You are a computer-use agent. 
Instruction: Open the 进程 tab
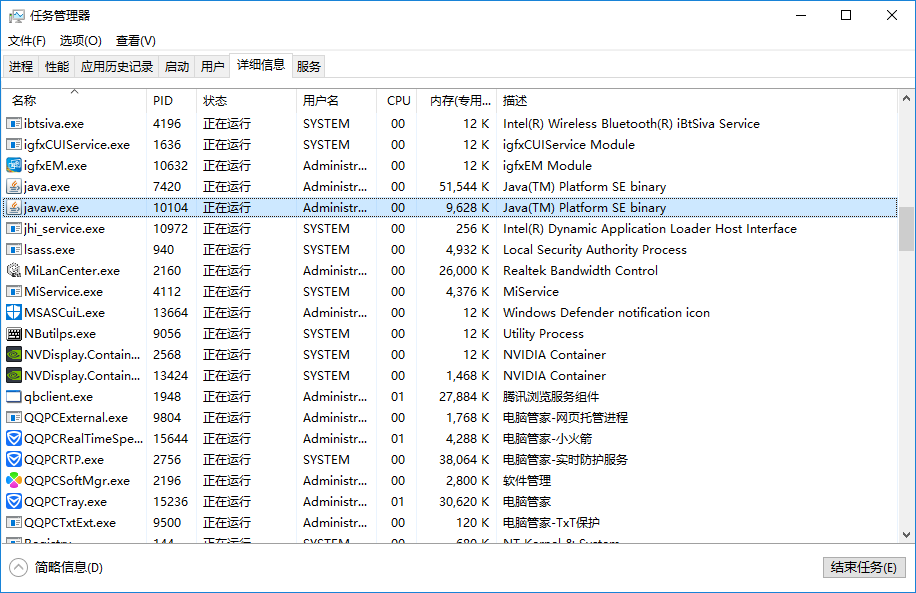[22, 65]
